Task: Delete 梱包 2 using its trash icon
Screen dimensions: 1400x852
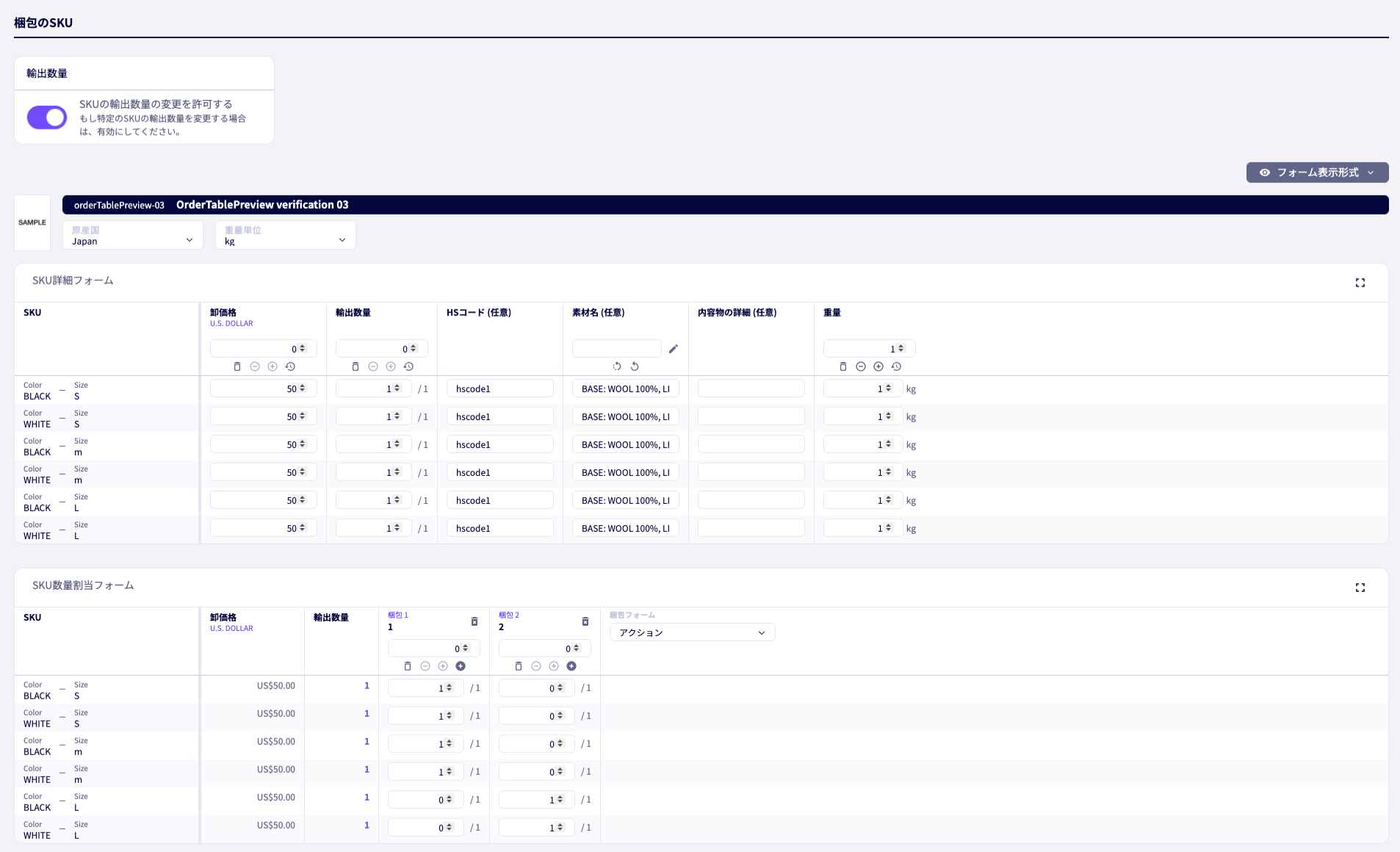Action: [585, 621]
